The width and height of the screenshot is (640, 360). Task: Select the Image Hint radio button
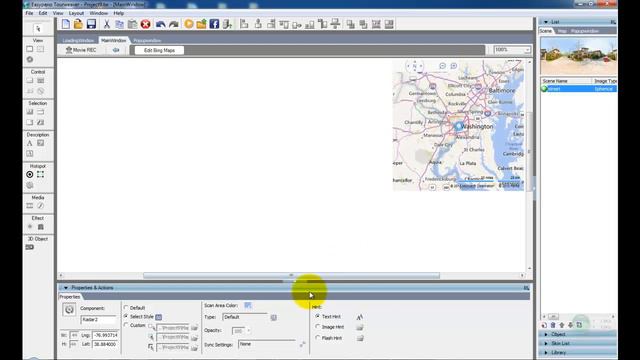[318, 327]
